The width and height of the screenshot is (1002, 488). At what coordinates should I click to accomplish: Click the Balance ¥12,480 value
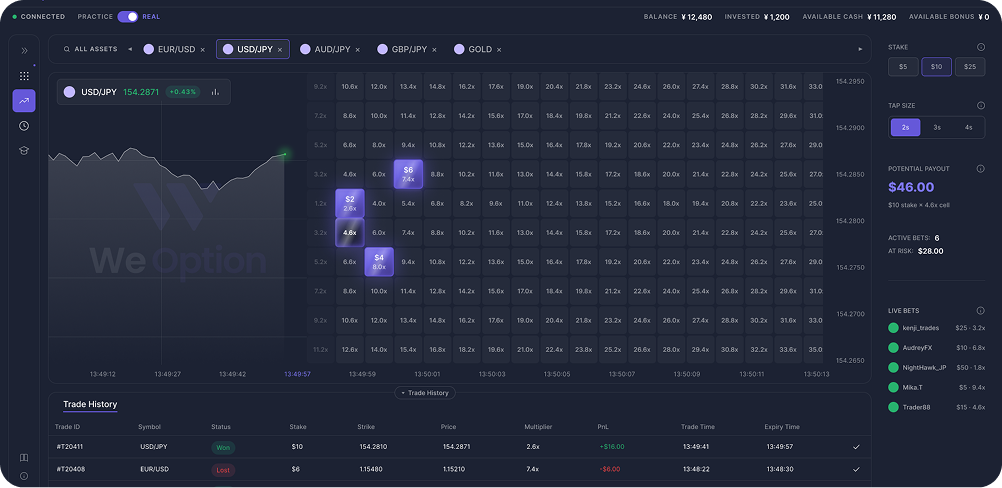pyautogui.click(x=697, y=17)
